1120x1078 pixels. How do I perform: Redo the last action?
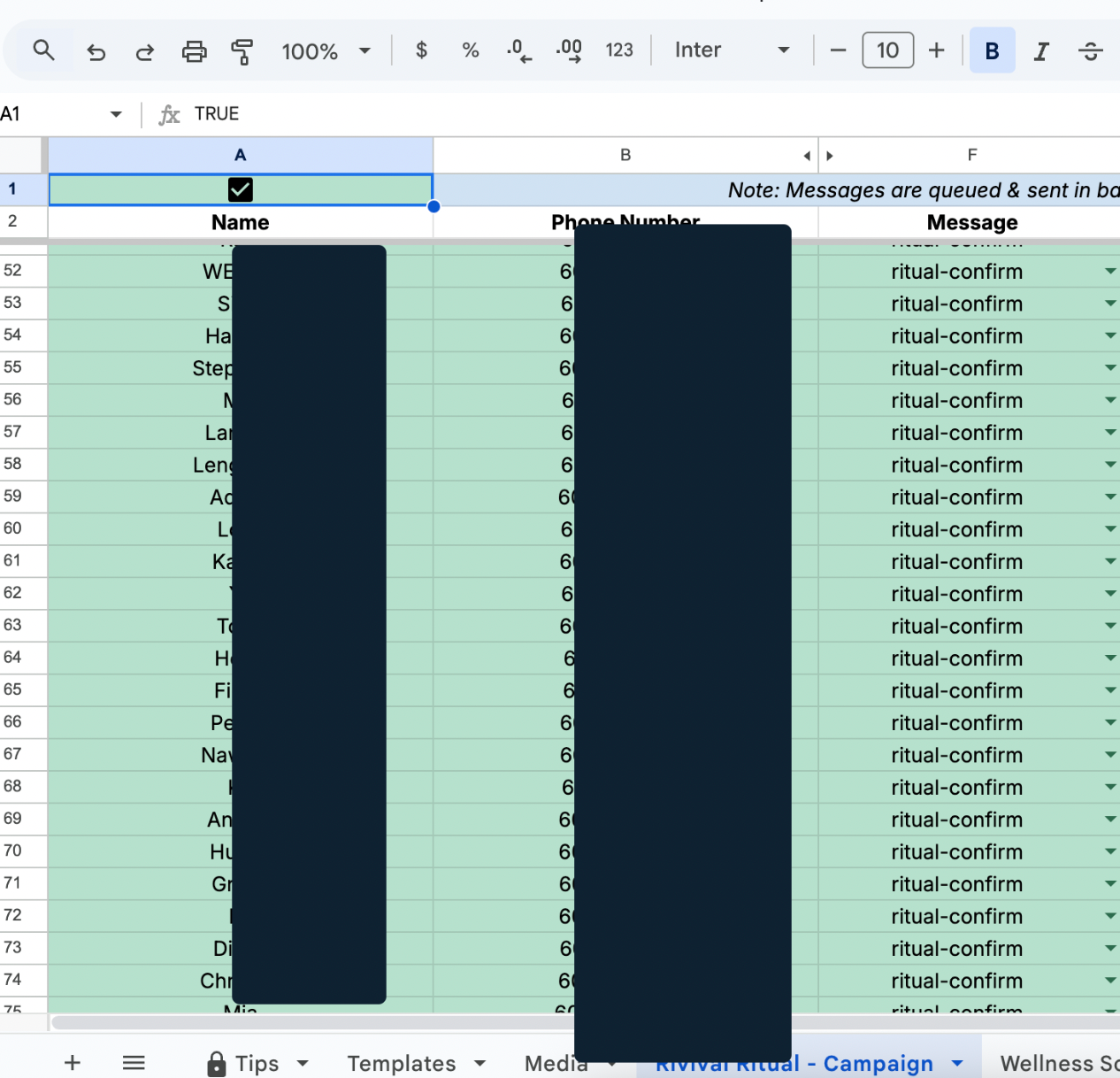point(144,51)
